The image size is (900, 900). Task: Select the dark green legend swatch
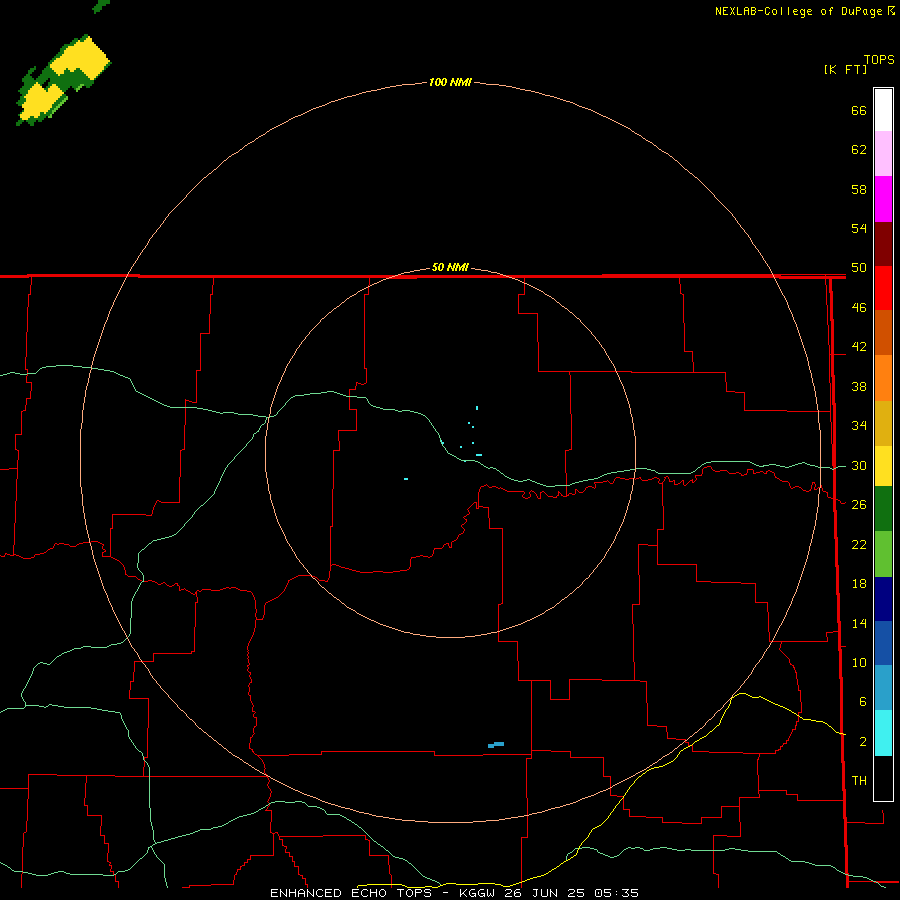coord(883,509)
